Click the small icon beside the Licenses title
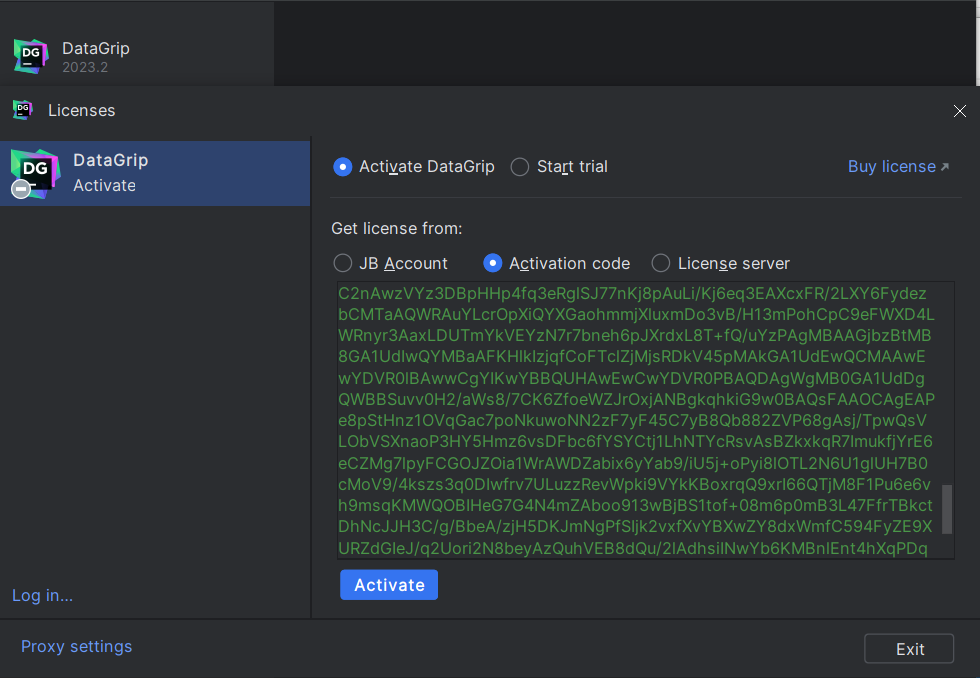The width and height of the screenshot is (980, 678). [23, 110]
